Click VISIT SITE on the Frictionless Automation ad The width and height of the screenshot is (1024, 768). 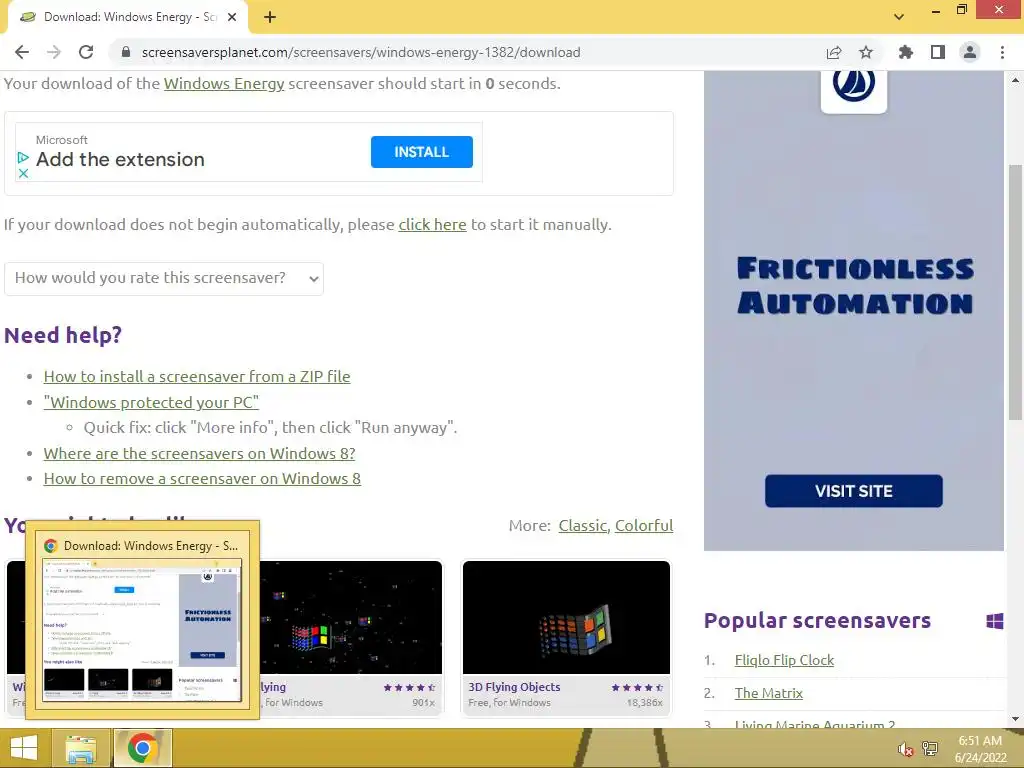point(854,491)
